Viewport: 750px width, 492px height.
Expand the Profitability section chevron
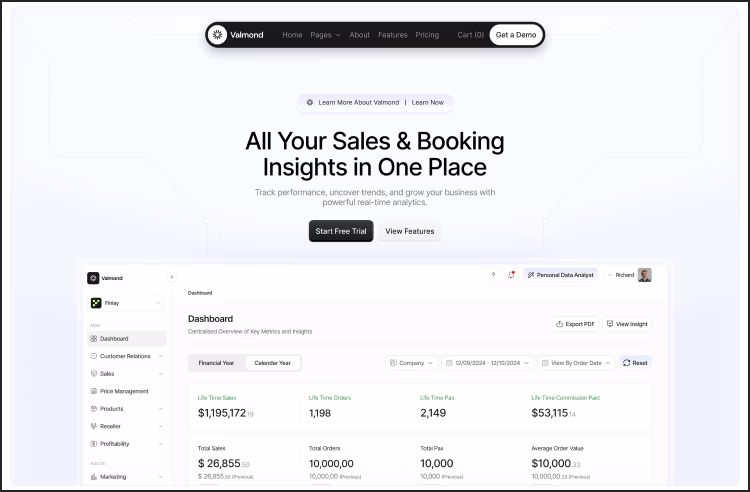click(x=161, y=444)
